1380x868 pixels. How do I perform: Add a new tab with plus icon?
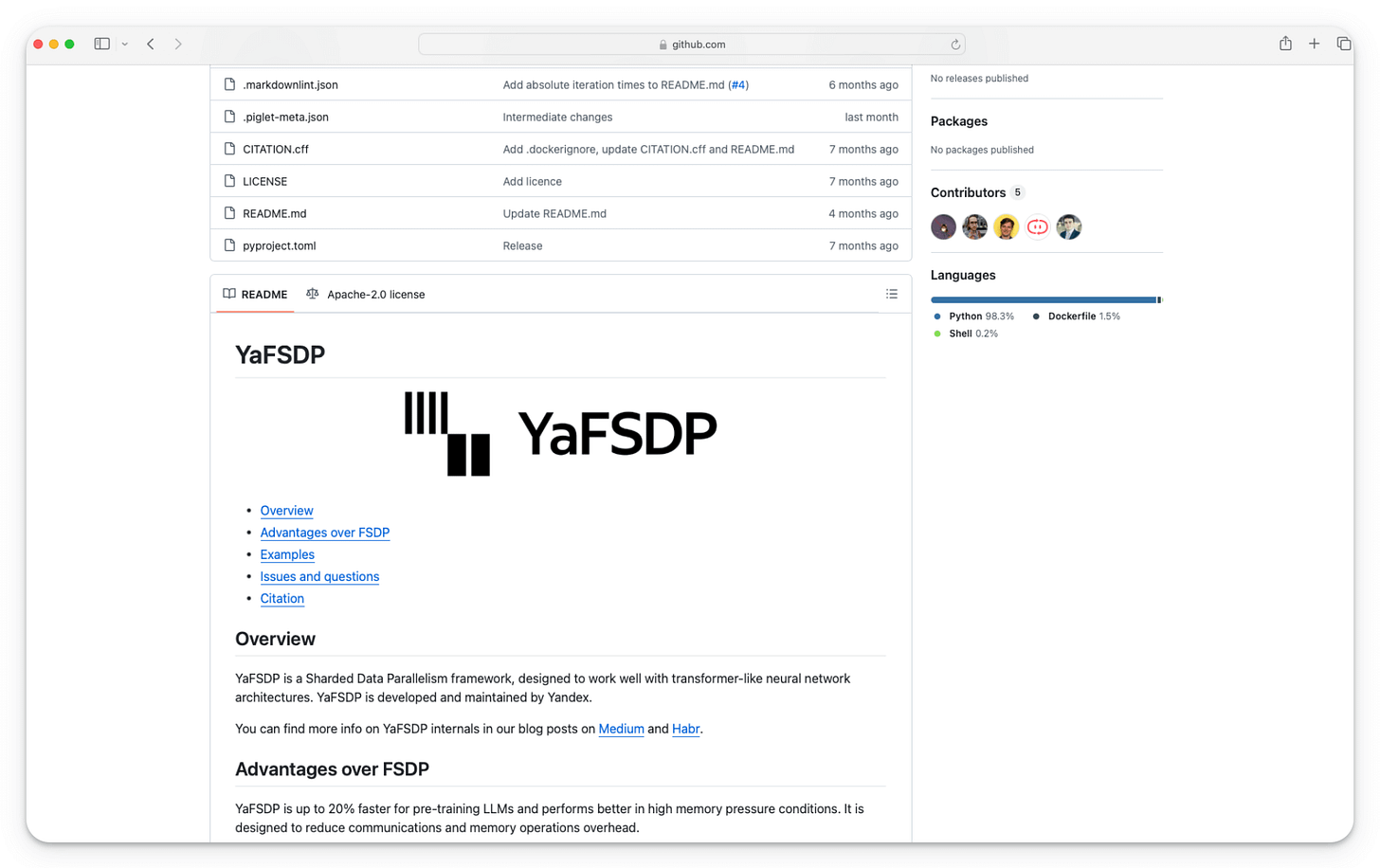[1314, 44]
